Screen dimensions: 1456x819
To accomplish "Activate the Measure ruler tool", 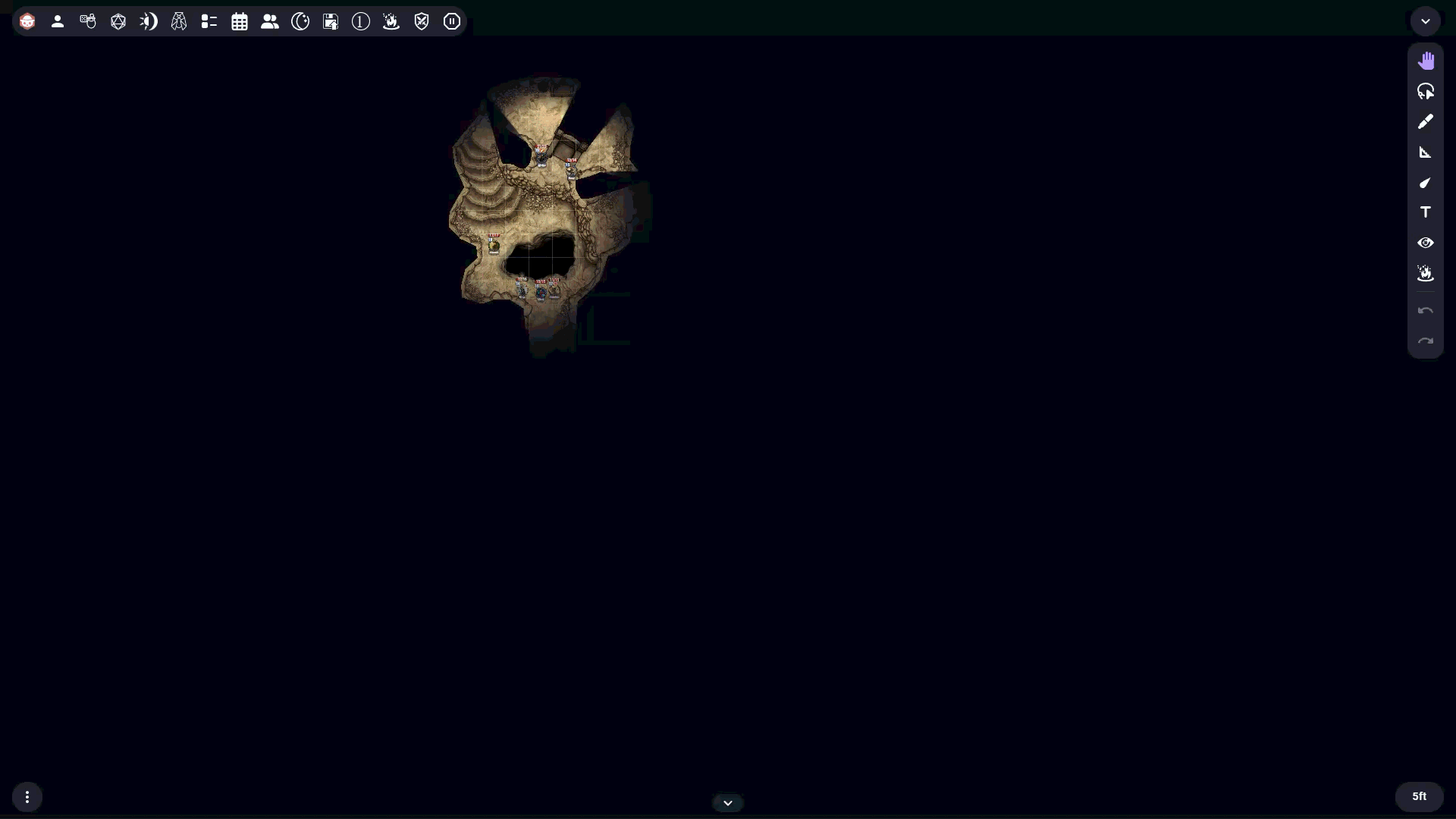I will point(1426,152).
